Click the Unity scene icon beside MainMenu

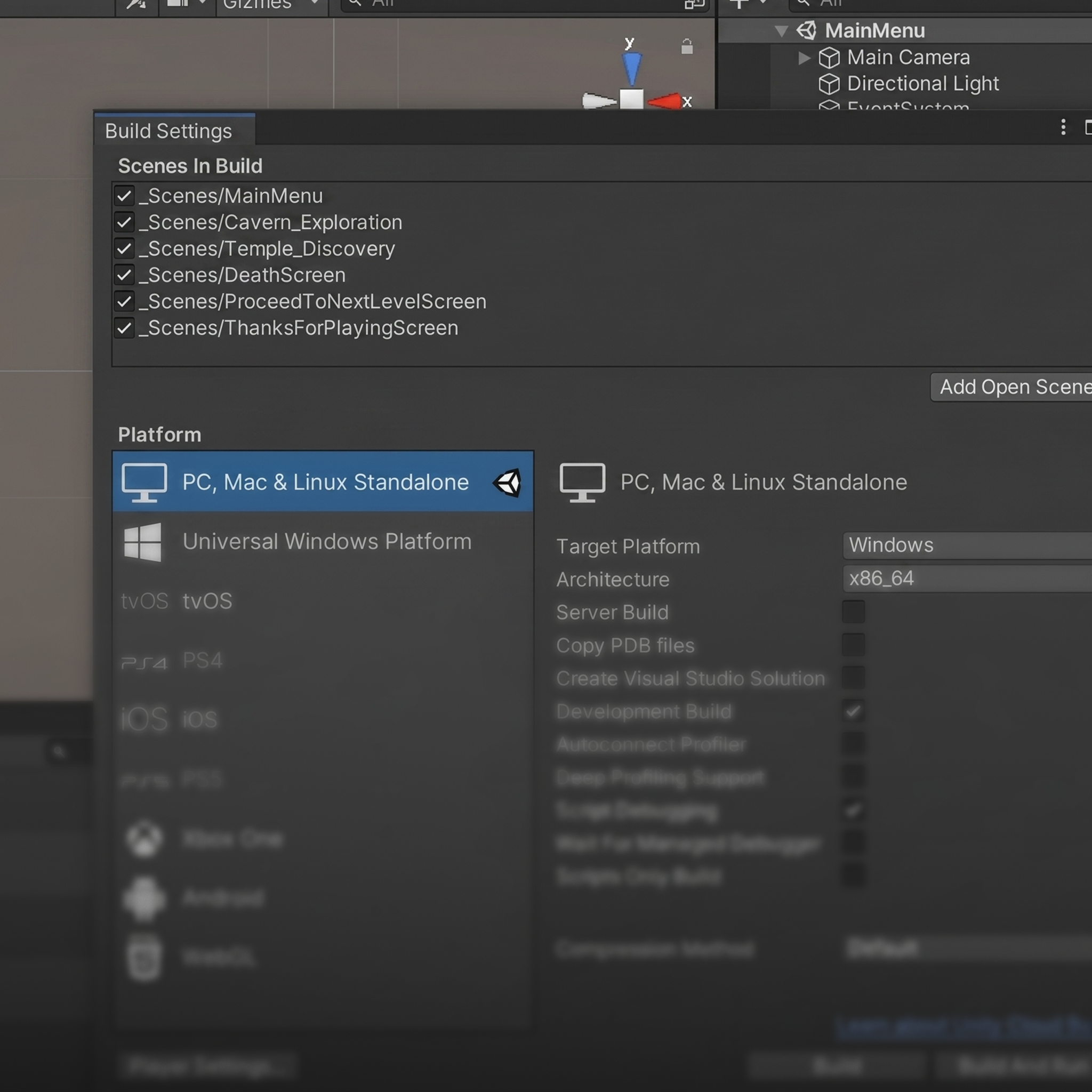(807, 30)
